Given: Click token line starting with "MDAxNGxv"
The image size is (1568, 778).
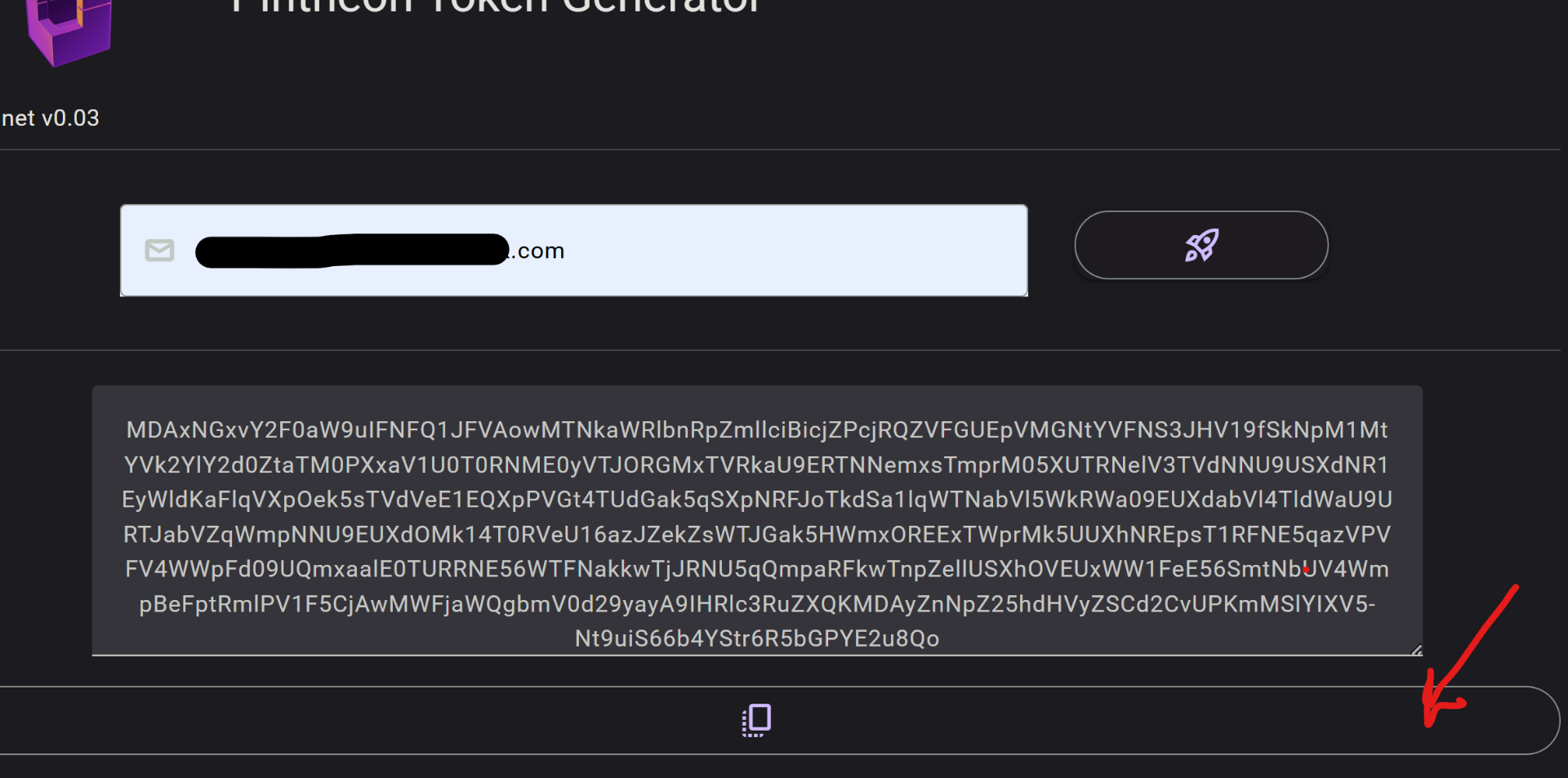Looking at the screenshot, I should tap(757, 430).
